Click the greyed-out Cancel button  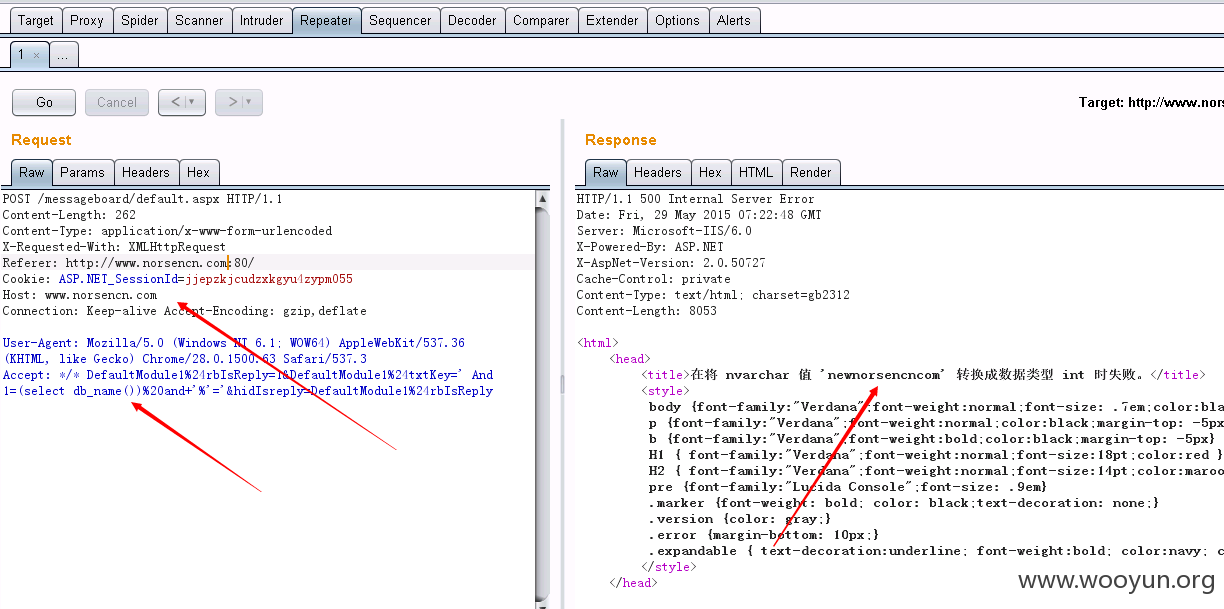point(117,102)
